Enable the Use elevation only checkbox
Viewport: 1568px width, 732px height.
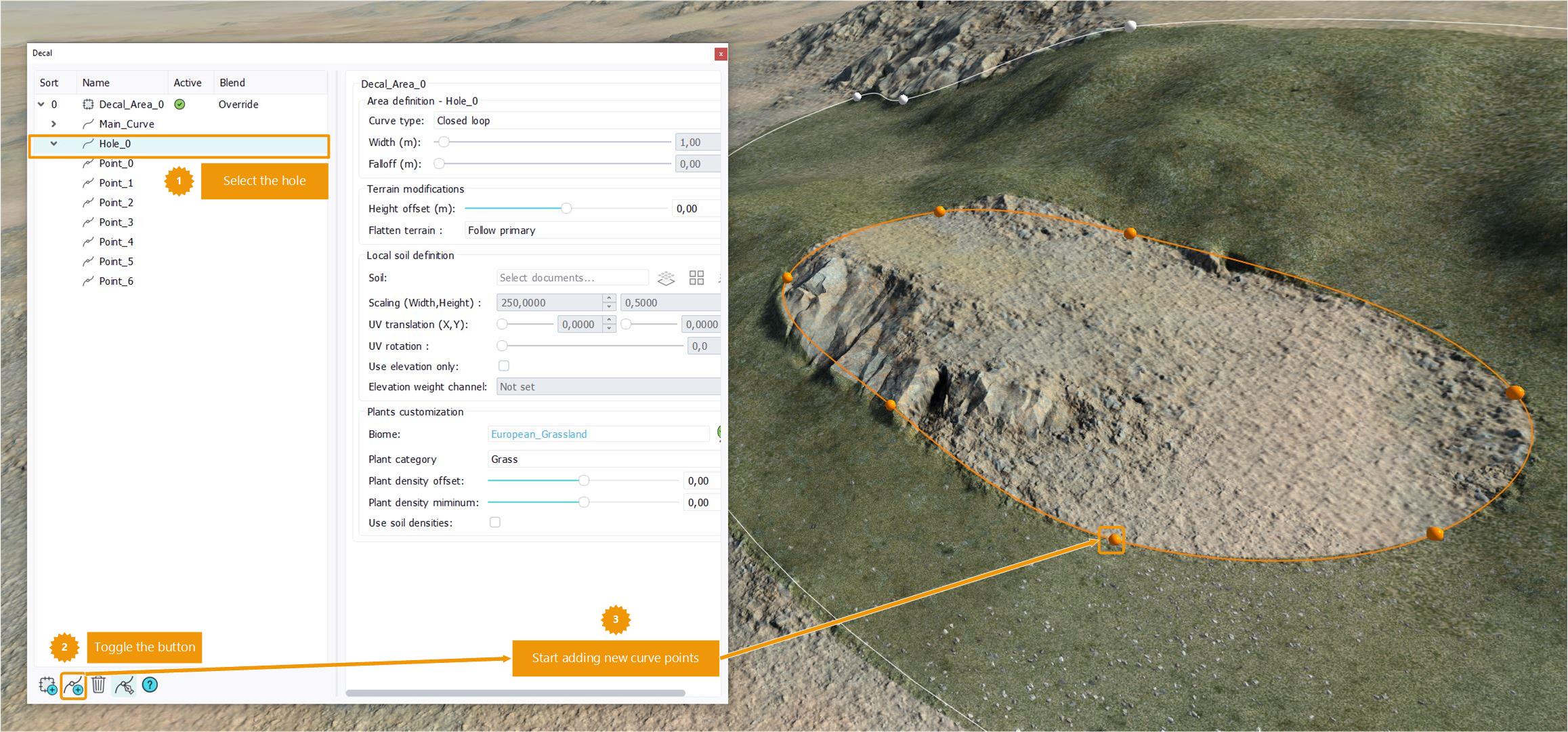pos(504,366)
